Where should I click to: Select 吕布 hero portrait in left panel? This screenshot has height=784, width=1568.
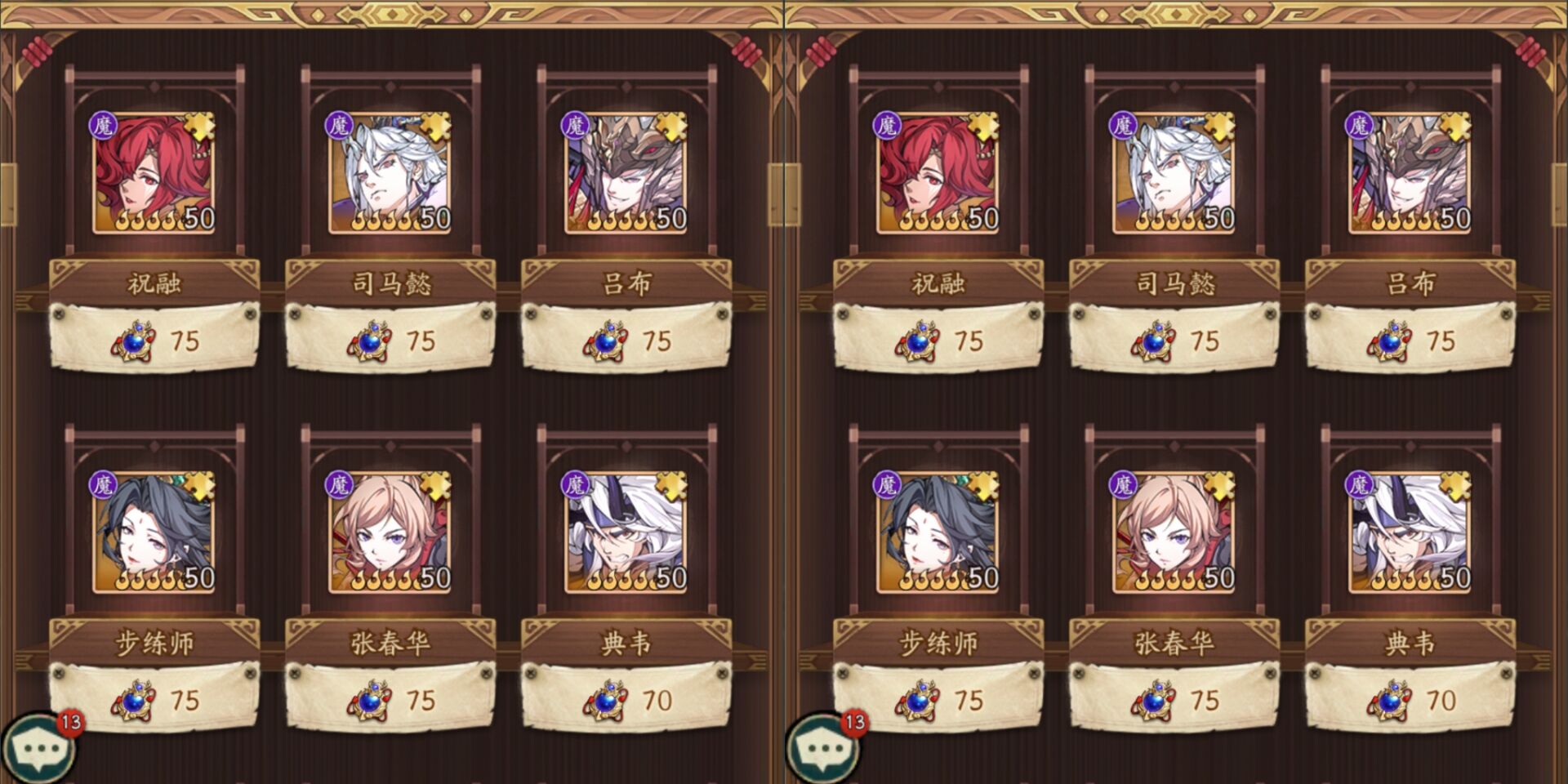pyautogui.click(x=626, y=173)
